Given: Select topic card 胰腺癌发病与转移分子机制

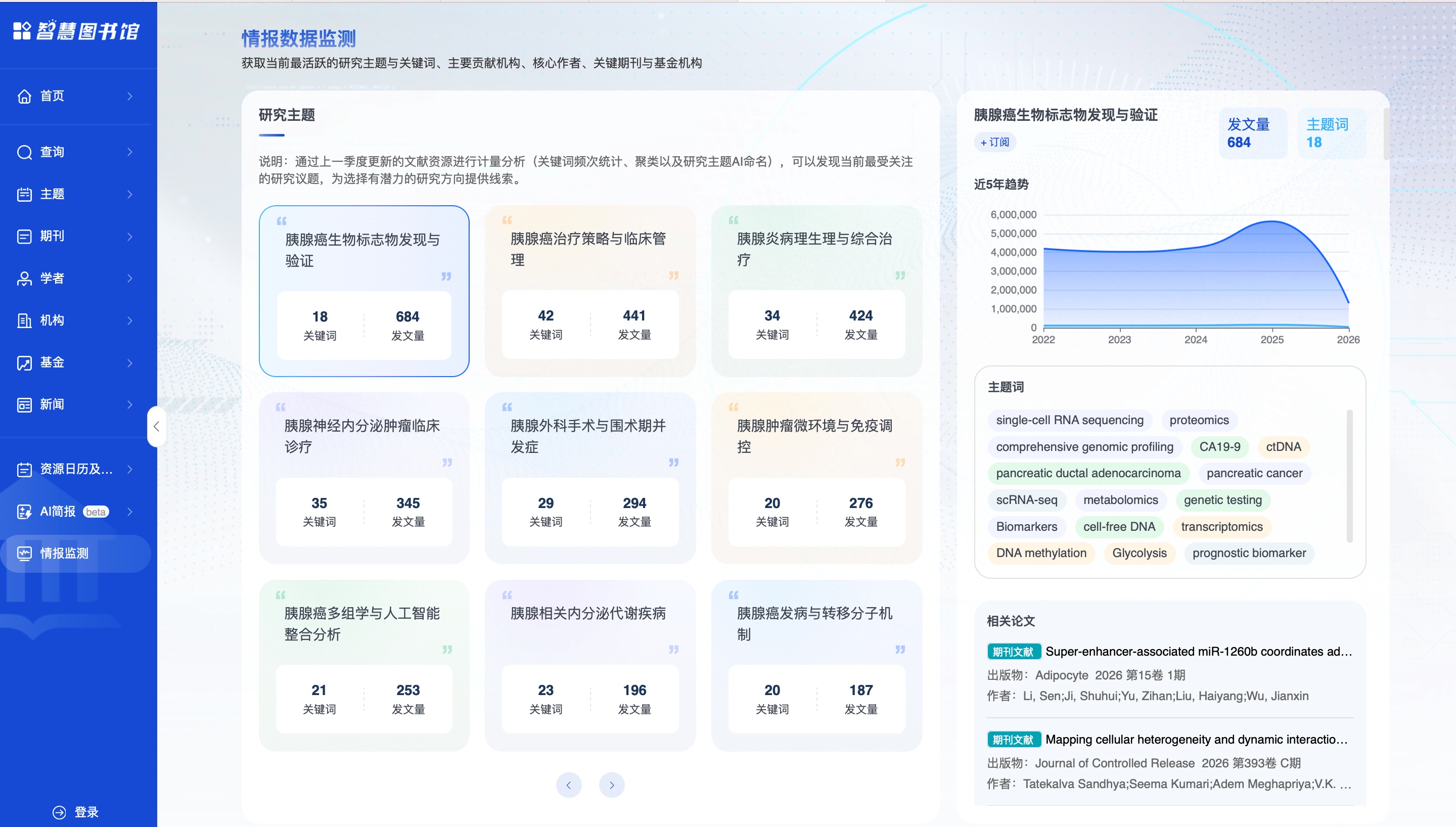Looking at the screenshot, I should tap(816, 666).
